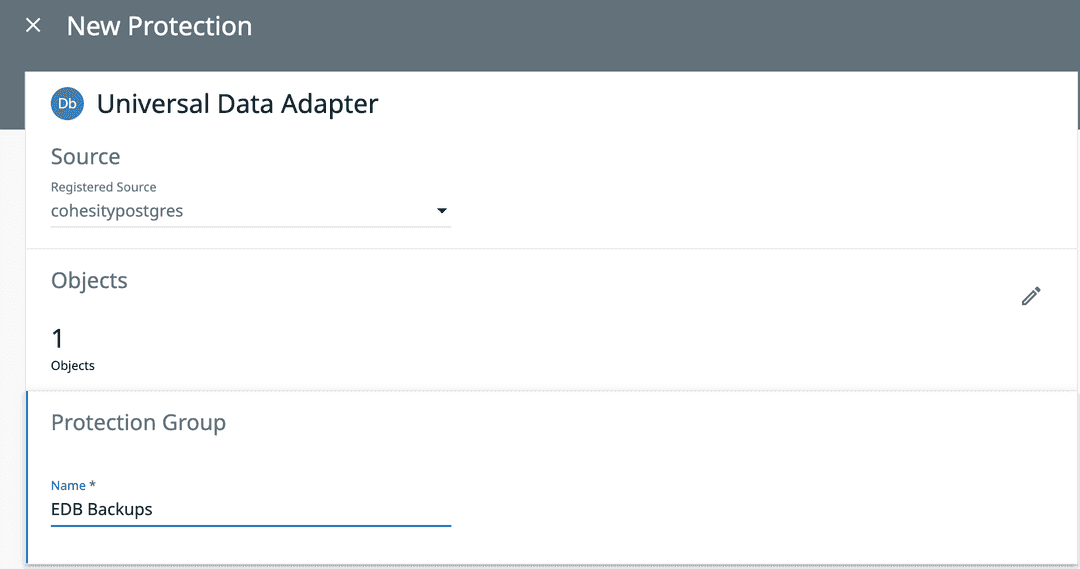This screenshot has height=569, width=1080.
Task: Click the required asterisk beside Name
Action: click(x=92, y=485)
